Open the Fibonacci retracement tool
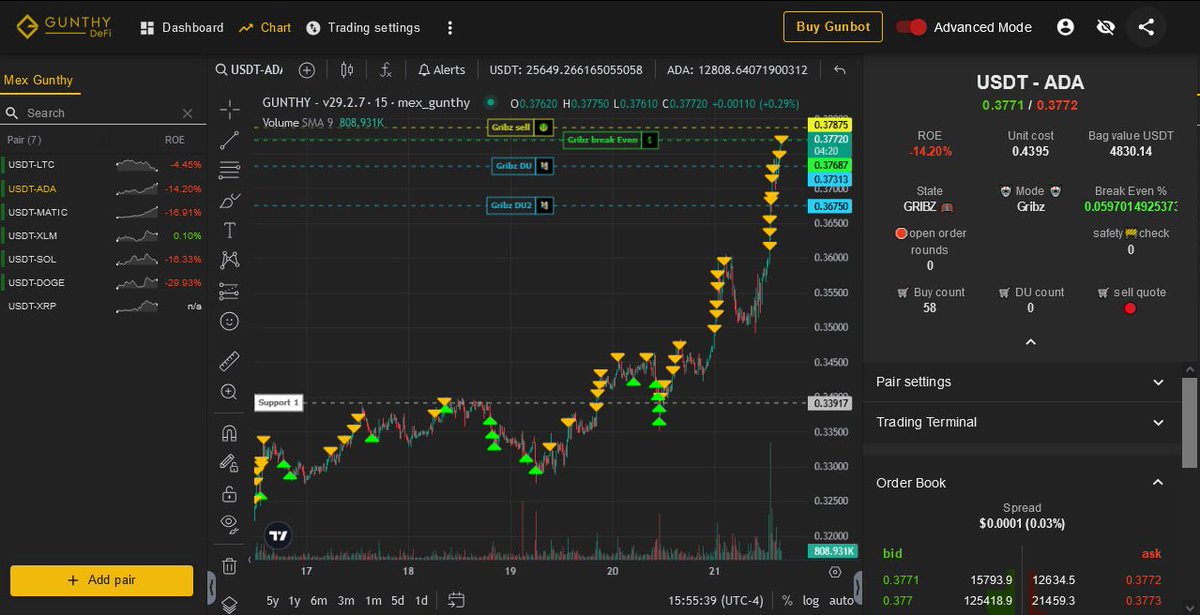The image size is (1200, 615). [x=229, y=169]
